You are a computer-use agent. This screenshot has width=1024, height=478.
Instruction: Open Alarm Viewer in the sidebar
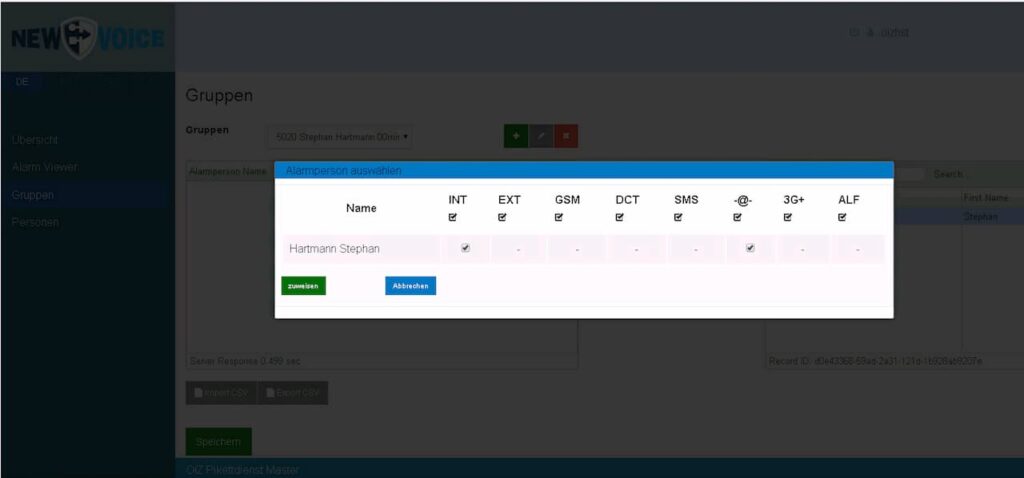coord(45,167)
